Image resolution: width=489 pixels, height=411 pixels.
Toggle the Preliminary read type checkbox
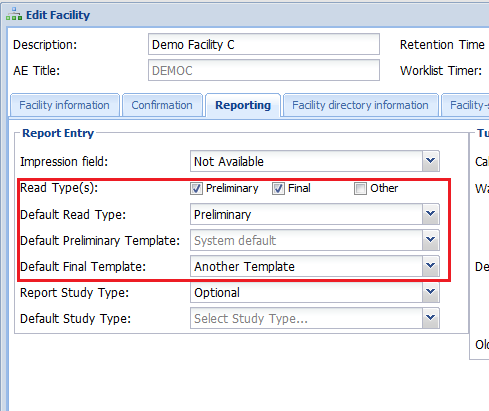click(x=196, y=188)
